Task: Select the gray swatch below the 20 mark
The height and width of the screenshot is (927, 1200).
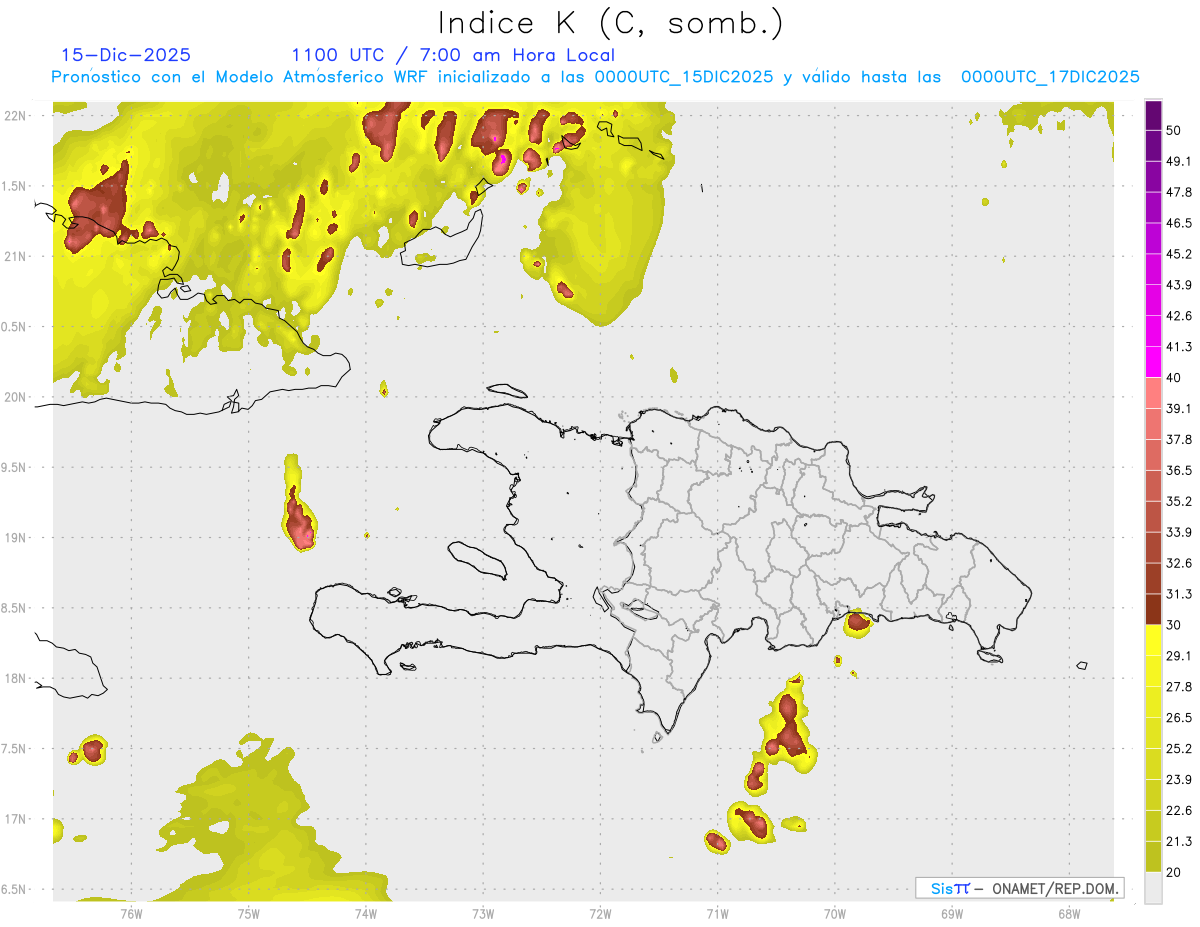Action: [1153, 887]
